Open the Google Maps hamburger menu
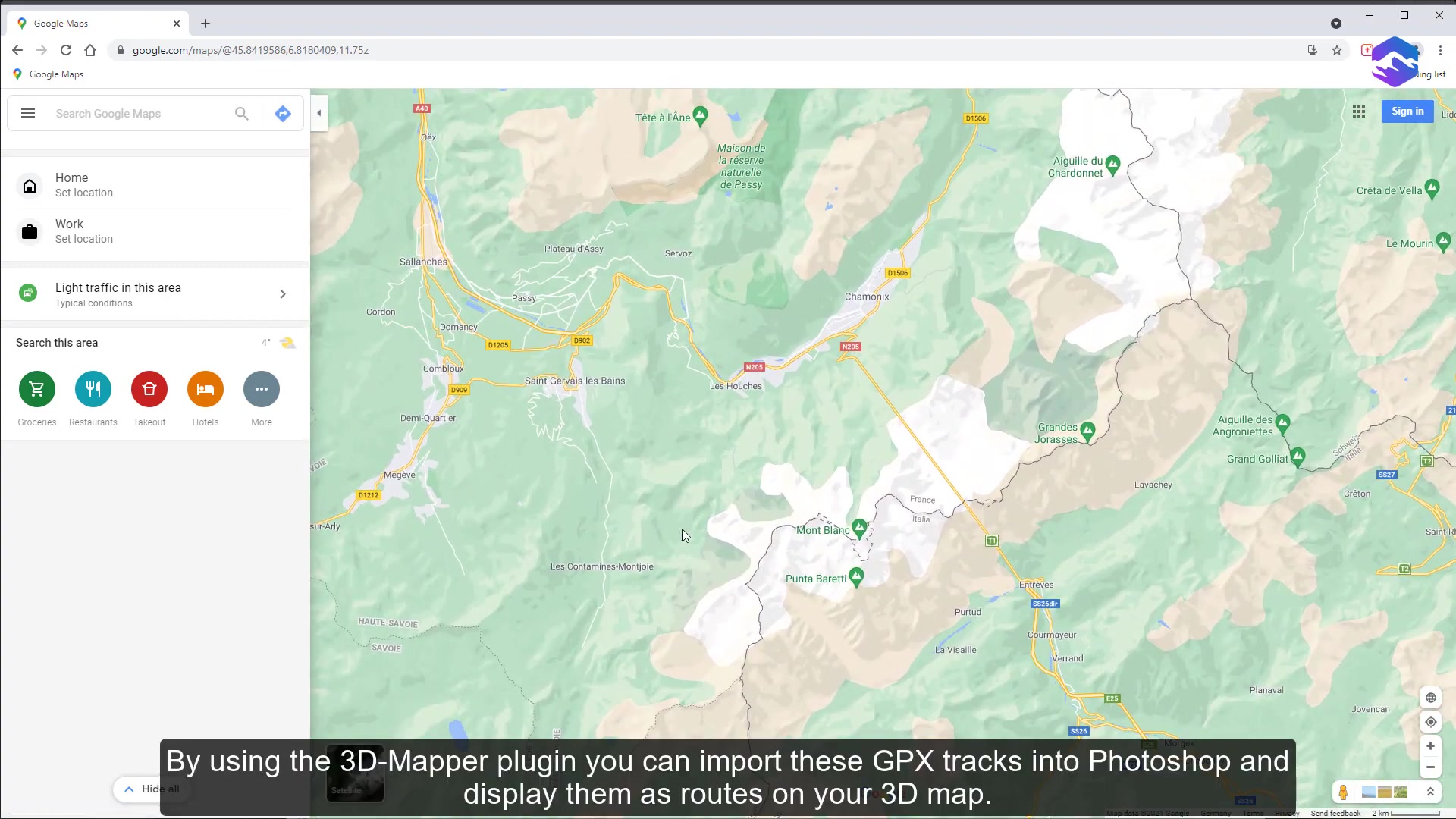 (x=27, y=113)
